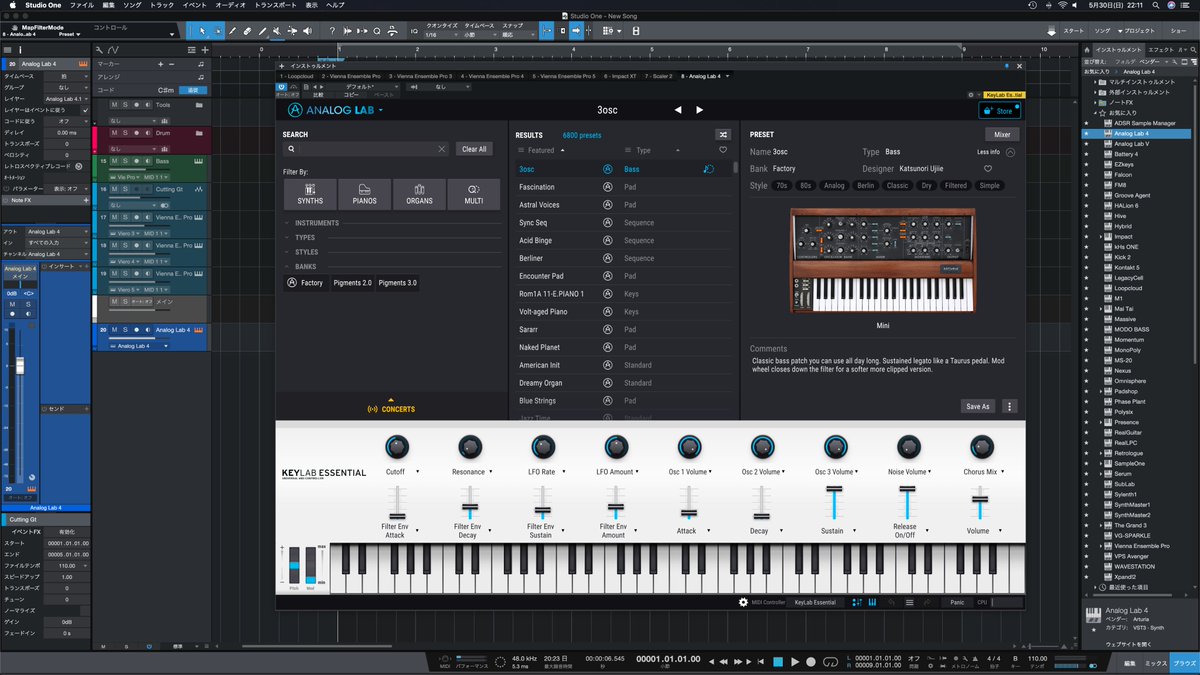This screenshot has height=675, width=1200.
Task: Select the Mute tool in the toolbar
Action: [277, 30]
